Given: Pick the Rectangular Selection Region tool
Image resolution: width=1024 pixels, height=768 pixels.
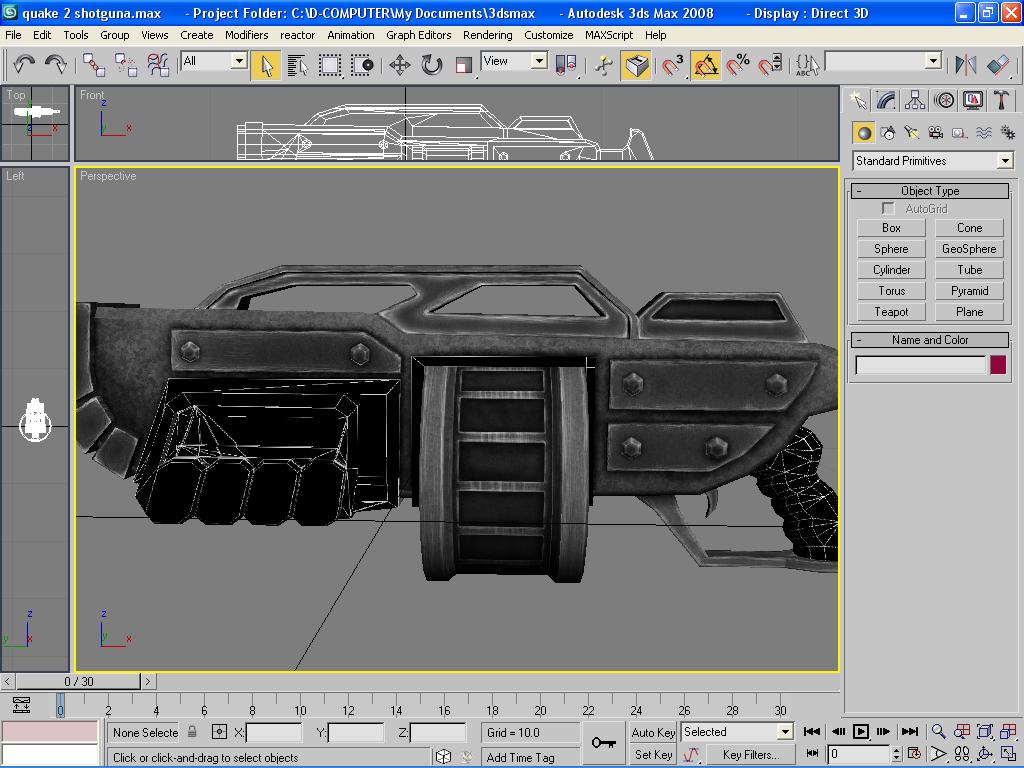Looking at the screenshot, I should coord(330,65).
